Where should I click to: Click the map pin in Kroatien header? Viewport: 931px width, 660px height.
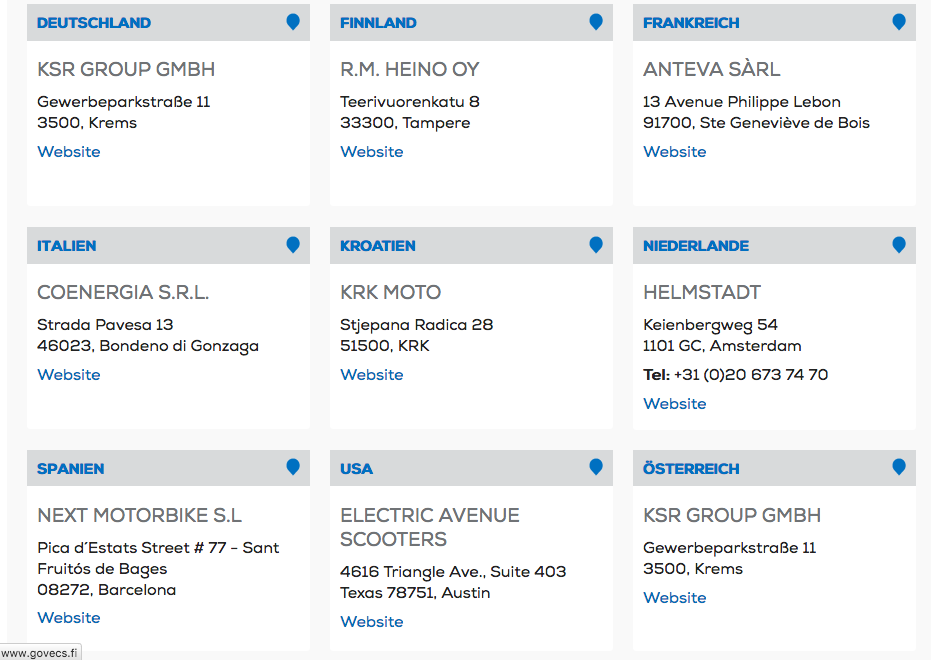pyautogui.click(x=596, y=245)
